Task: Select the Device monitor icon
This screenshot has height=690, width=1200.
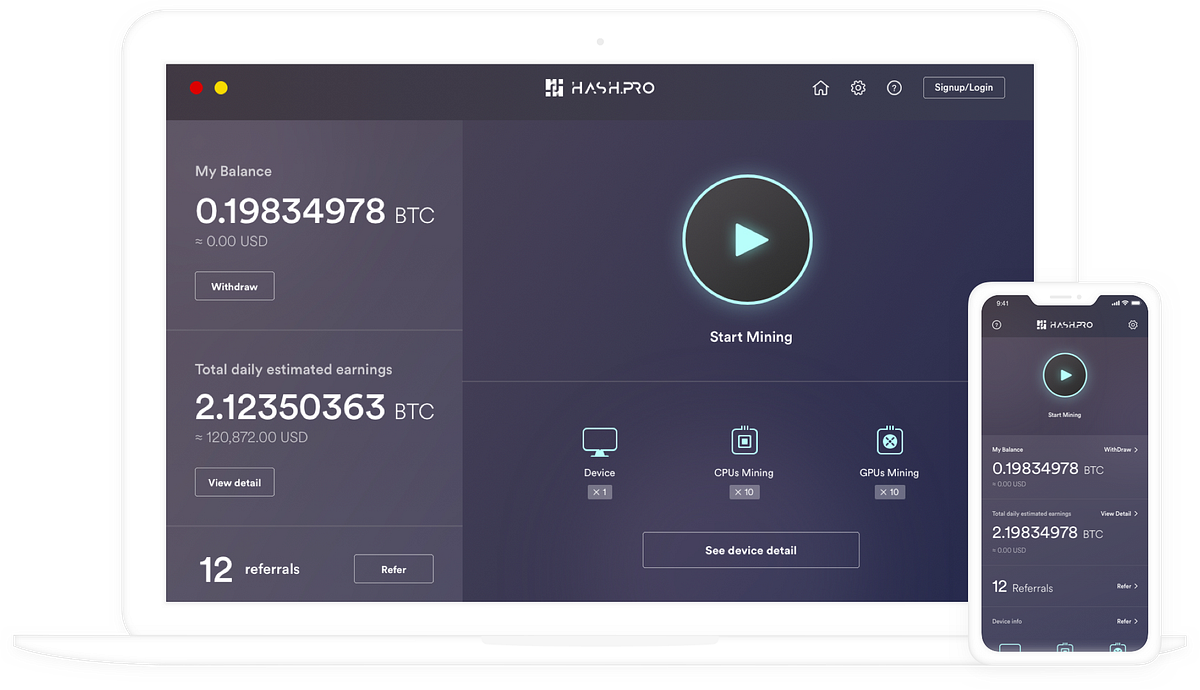Action: [x=599, y=440]
